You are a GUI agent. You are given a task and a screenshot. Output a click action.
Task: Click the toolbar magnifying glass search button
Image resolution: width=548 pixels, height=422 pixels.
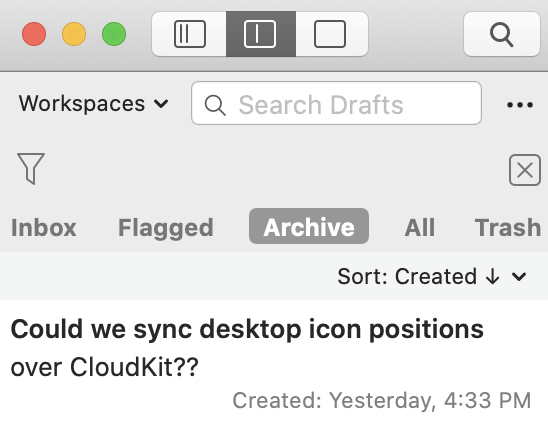[x=502, y=34]
